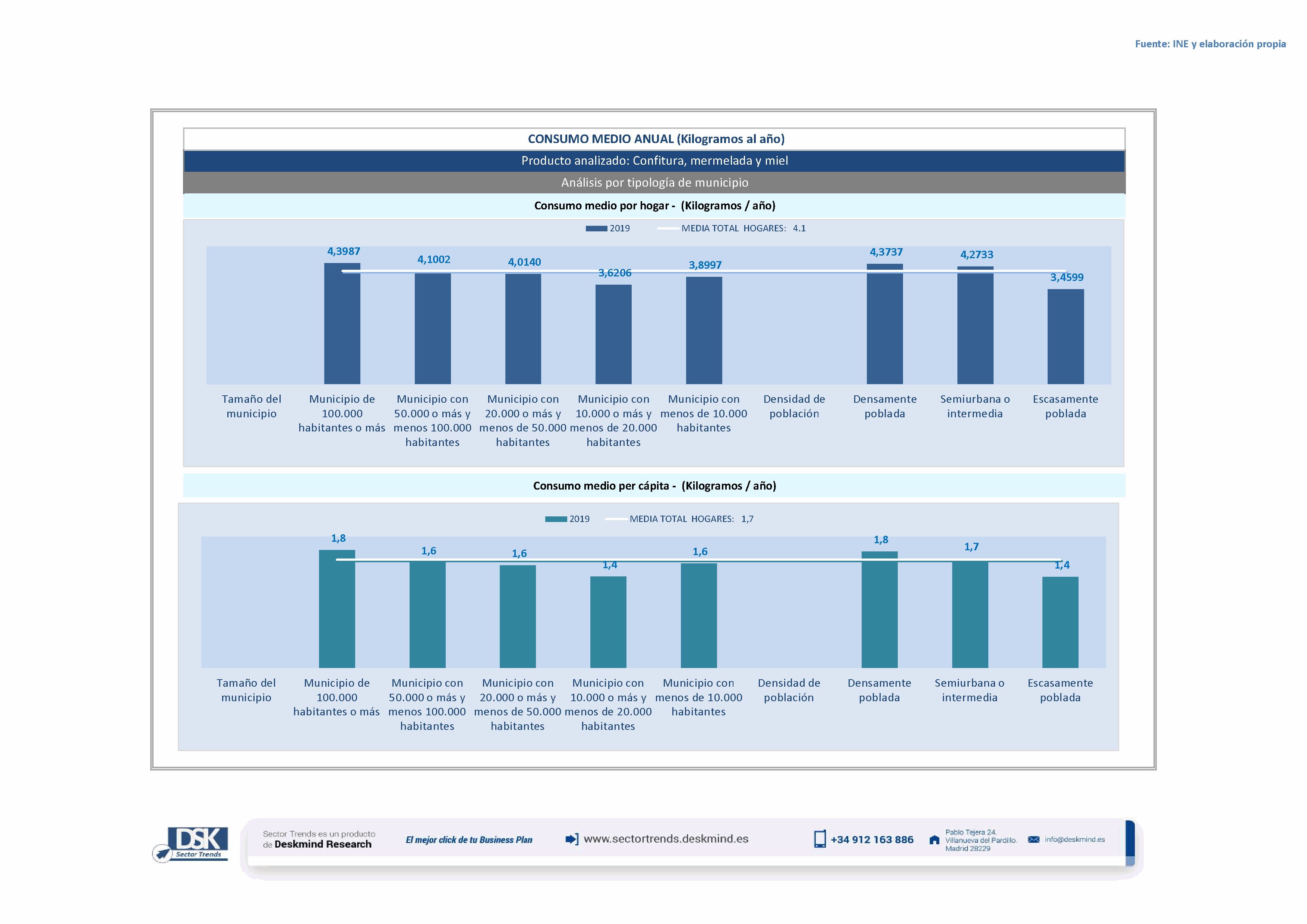Image resolution: width=1307 pixels, height=924 pixels.
Task: Click the mobile phone icon in footer
Action: (x=819, y=839)
